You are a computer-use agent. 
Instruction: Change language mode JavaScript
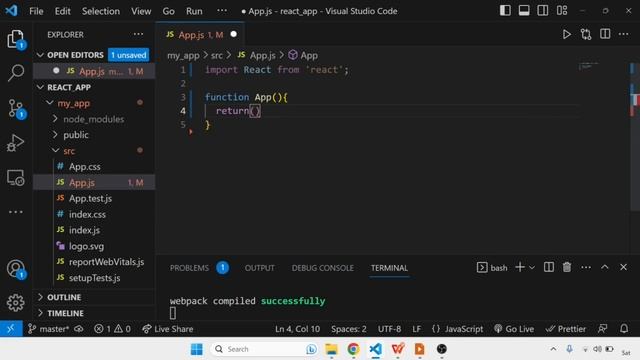coord(457,329)
